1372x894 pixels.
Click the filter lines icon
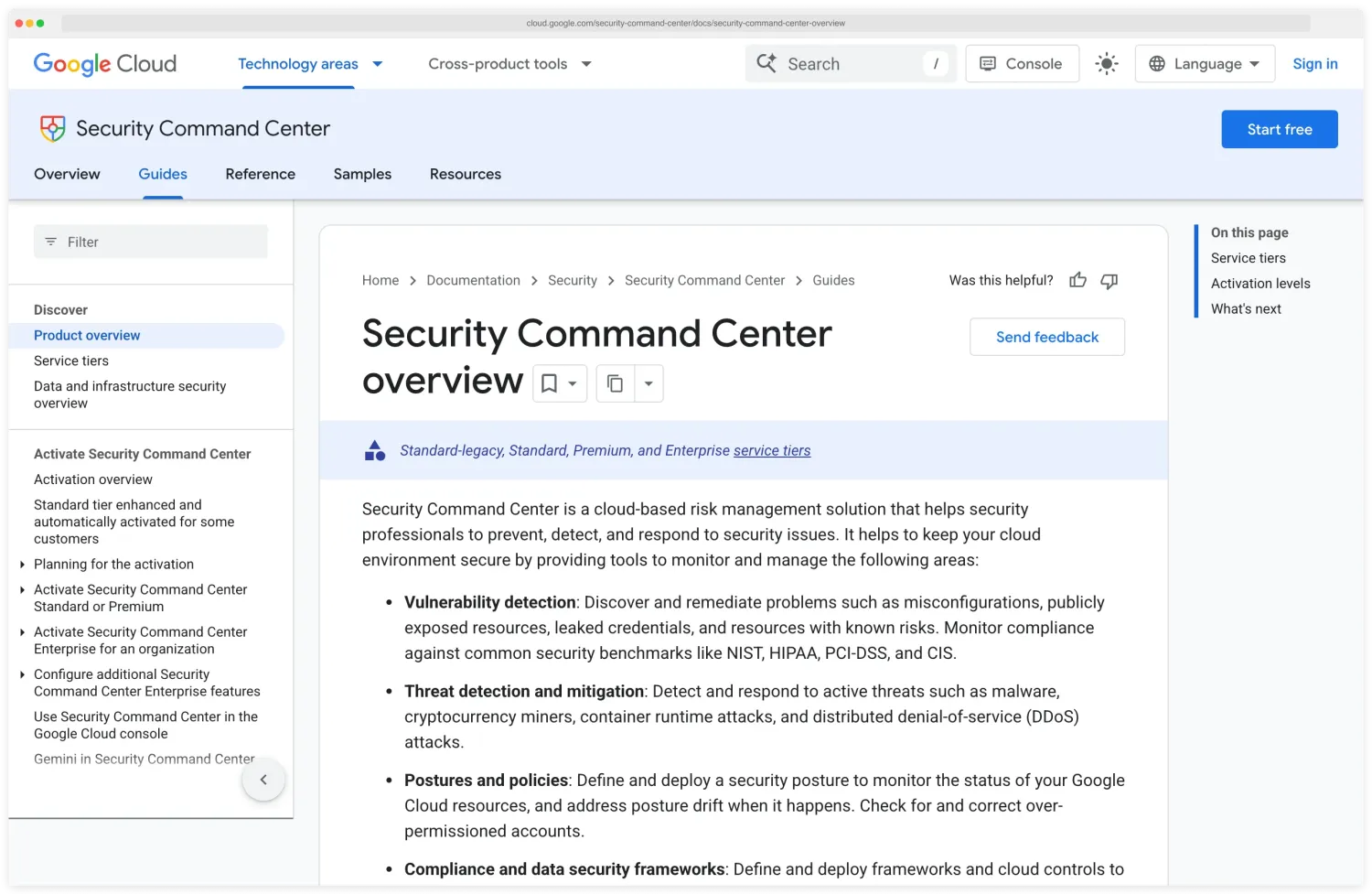[51, 242]
